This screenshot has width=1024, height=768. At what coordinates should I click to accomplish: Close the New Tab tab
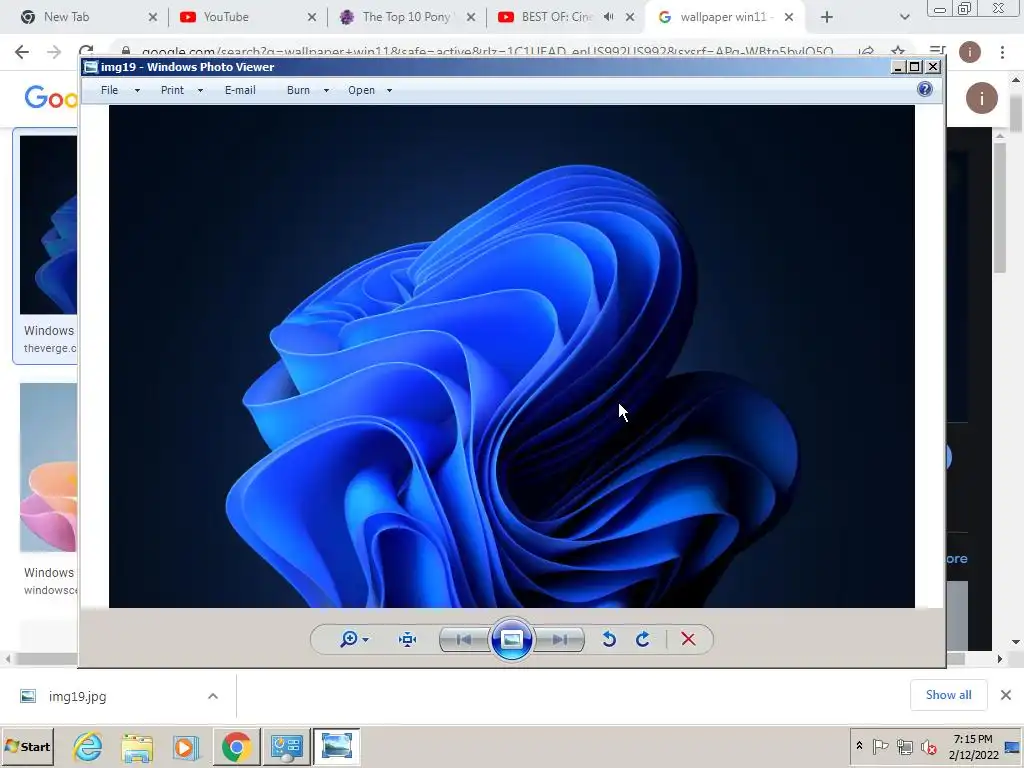[x=153, y=17]
